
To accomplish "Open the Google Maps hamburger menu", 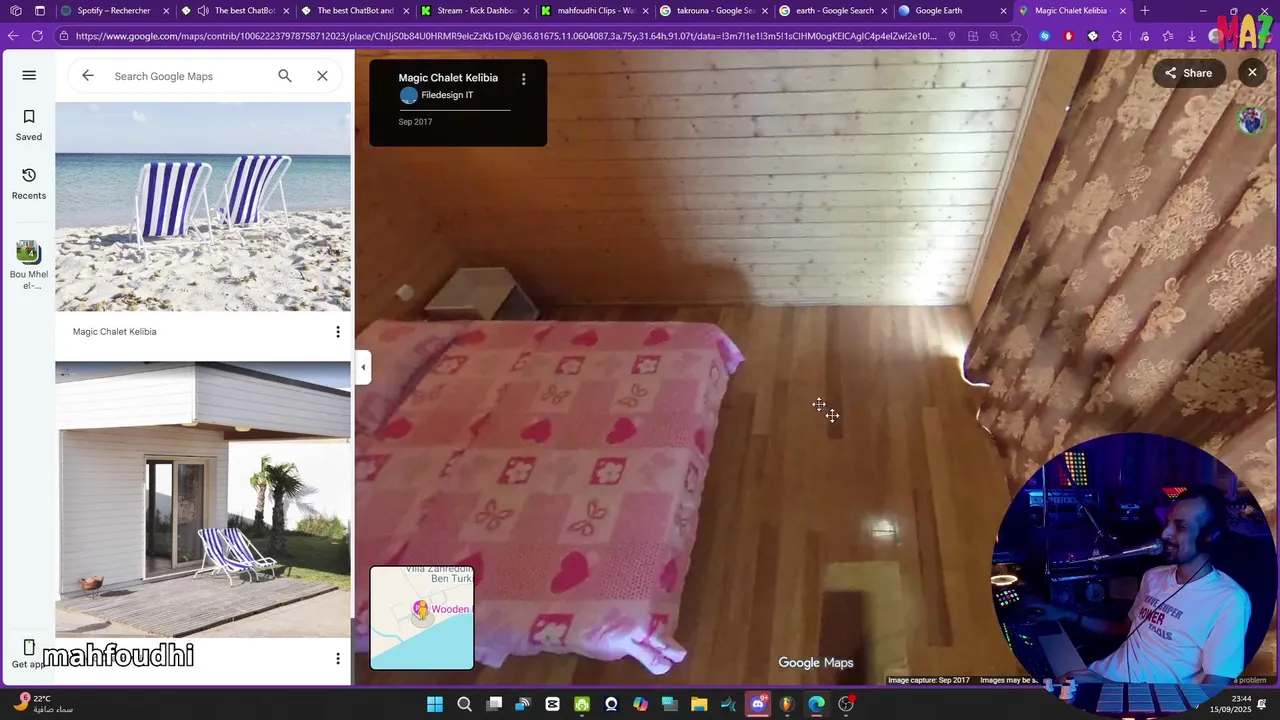I will click(x=29, y=75).
